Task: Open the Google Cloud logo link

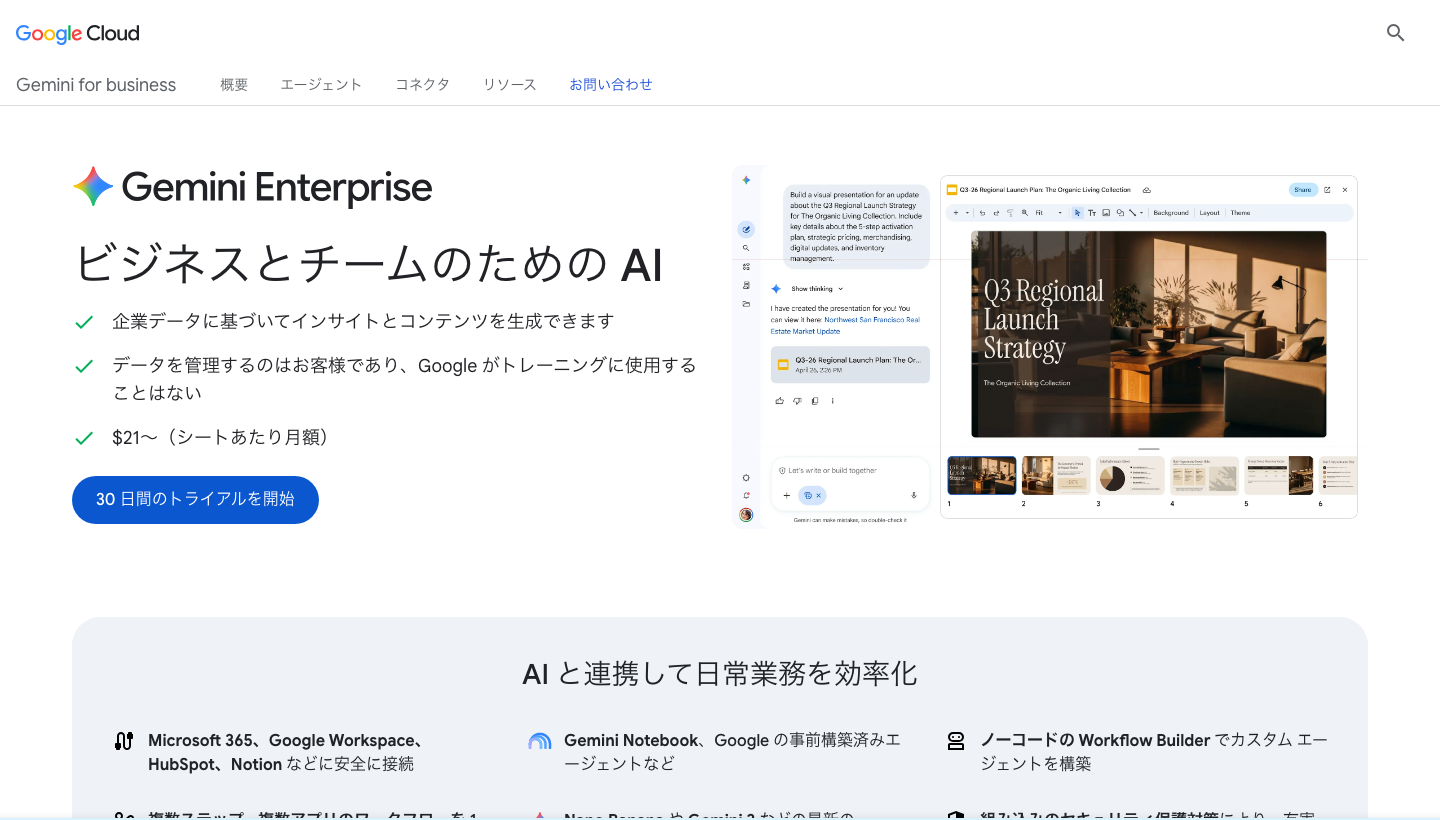Action: 78,33
